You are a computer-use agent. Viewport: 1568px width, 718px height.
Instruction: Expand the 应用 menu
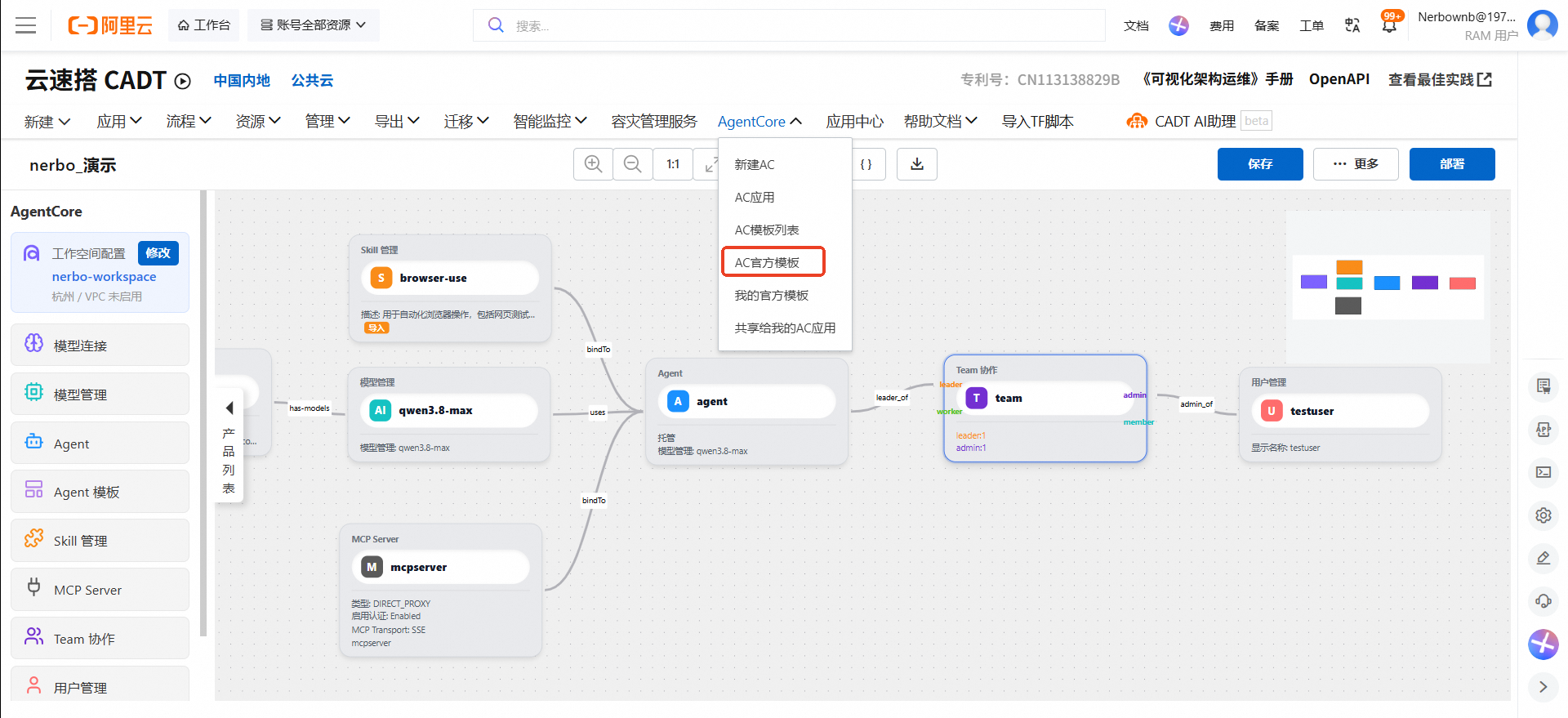coord(119,122)
